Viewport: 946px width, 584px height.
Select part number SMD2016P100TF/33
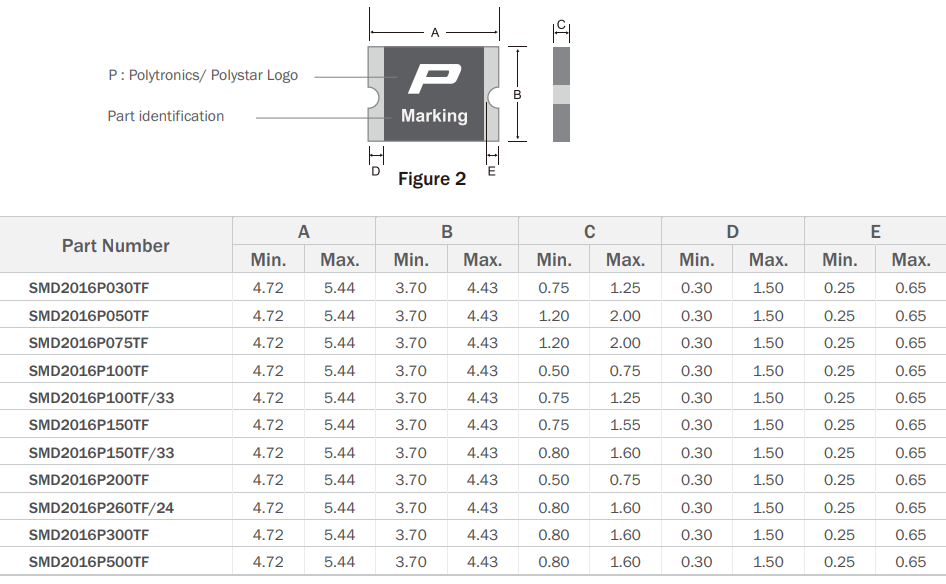[101, 398]
